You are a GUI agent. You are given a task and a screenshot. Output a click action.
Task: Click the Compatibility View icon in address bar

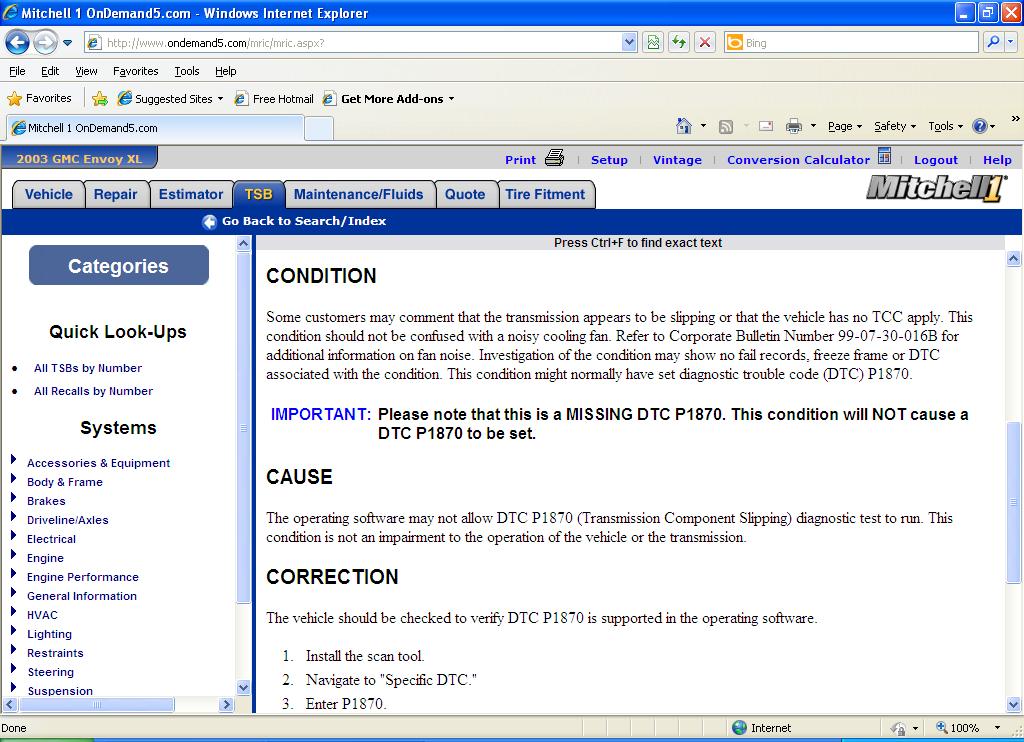[x=653, y=43]
